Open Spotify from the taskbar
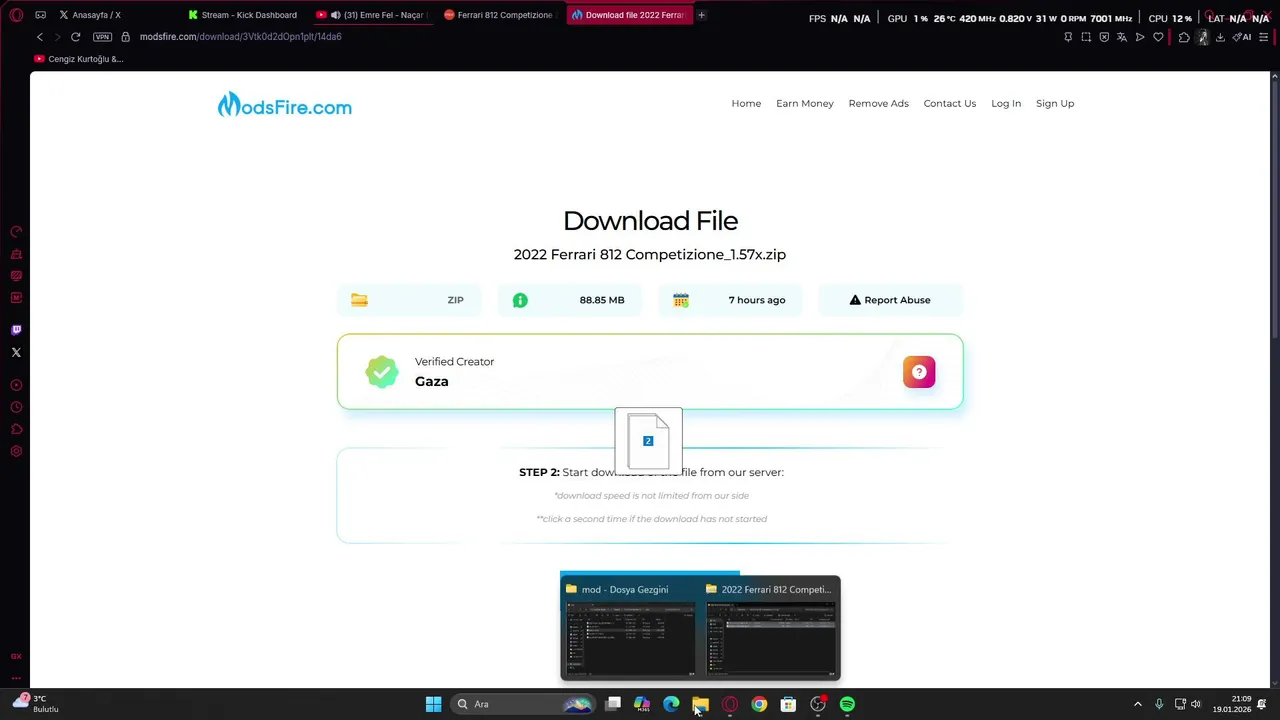The image size is (1280, 720). click(847, 704)
